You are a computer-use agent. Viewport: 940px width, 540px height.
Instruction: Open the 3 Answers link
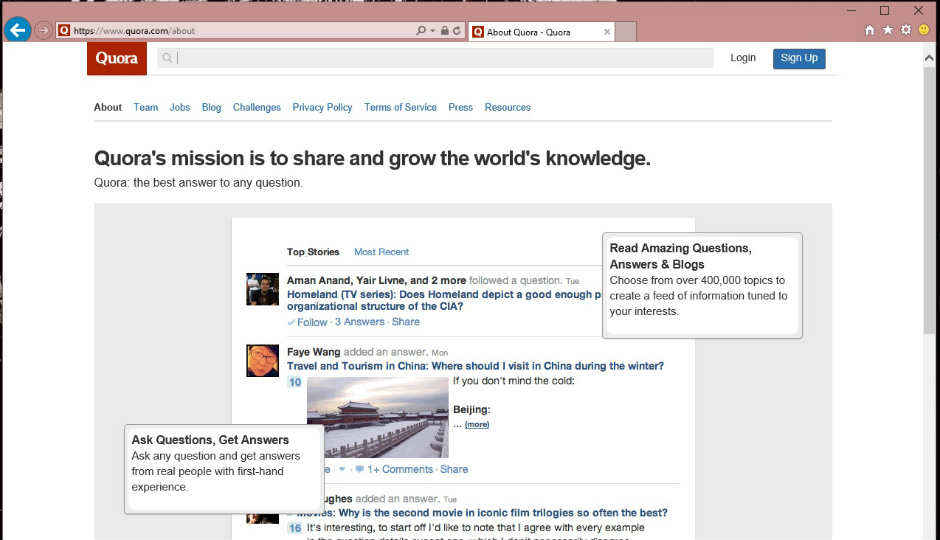(x=360, y=322)
